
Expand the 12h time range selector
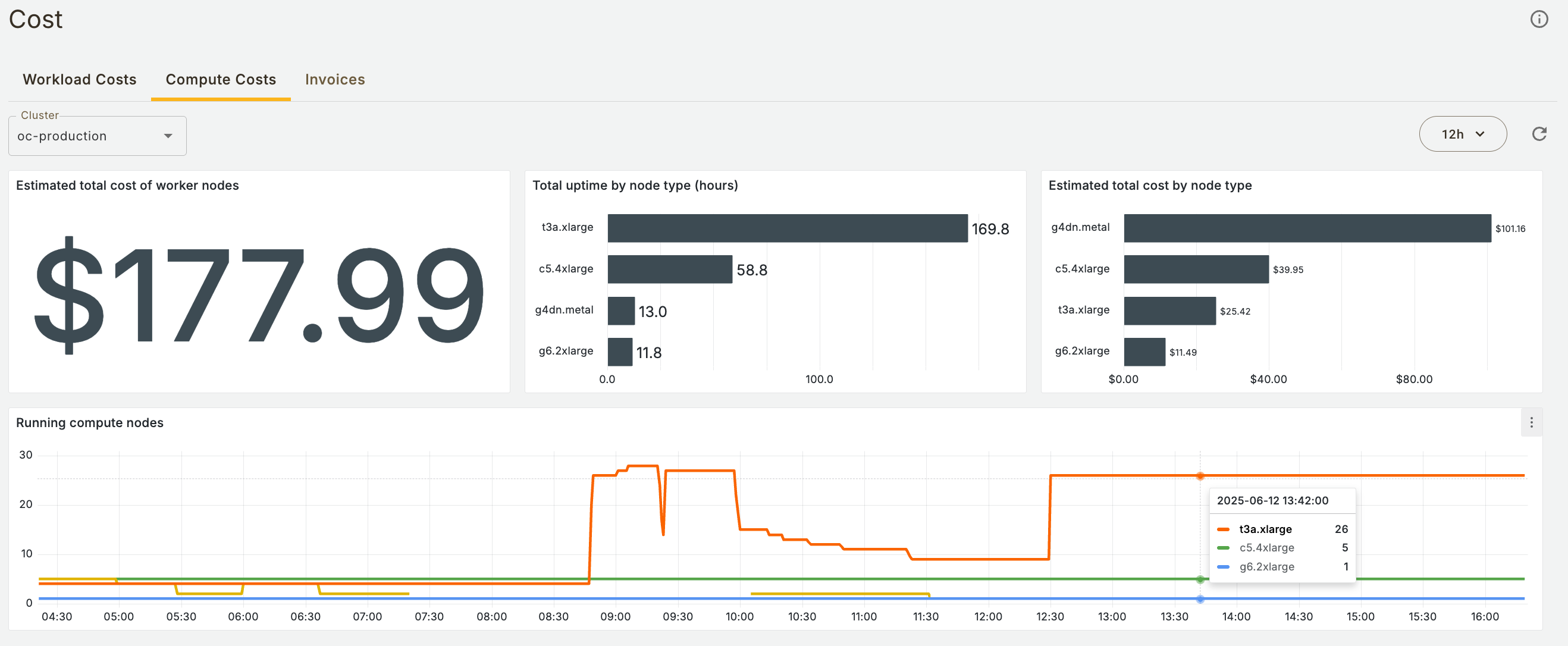[1462, 134]
